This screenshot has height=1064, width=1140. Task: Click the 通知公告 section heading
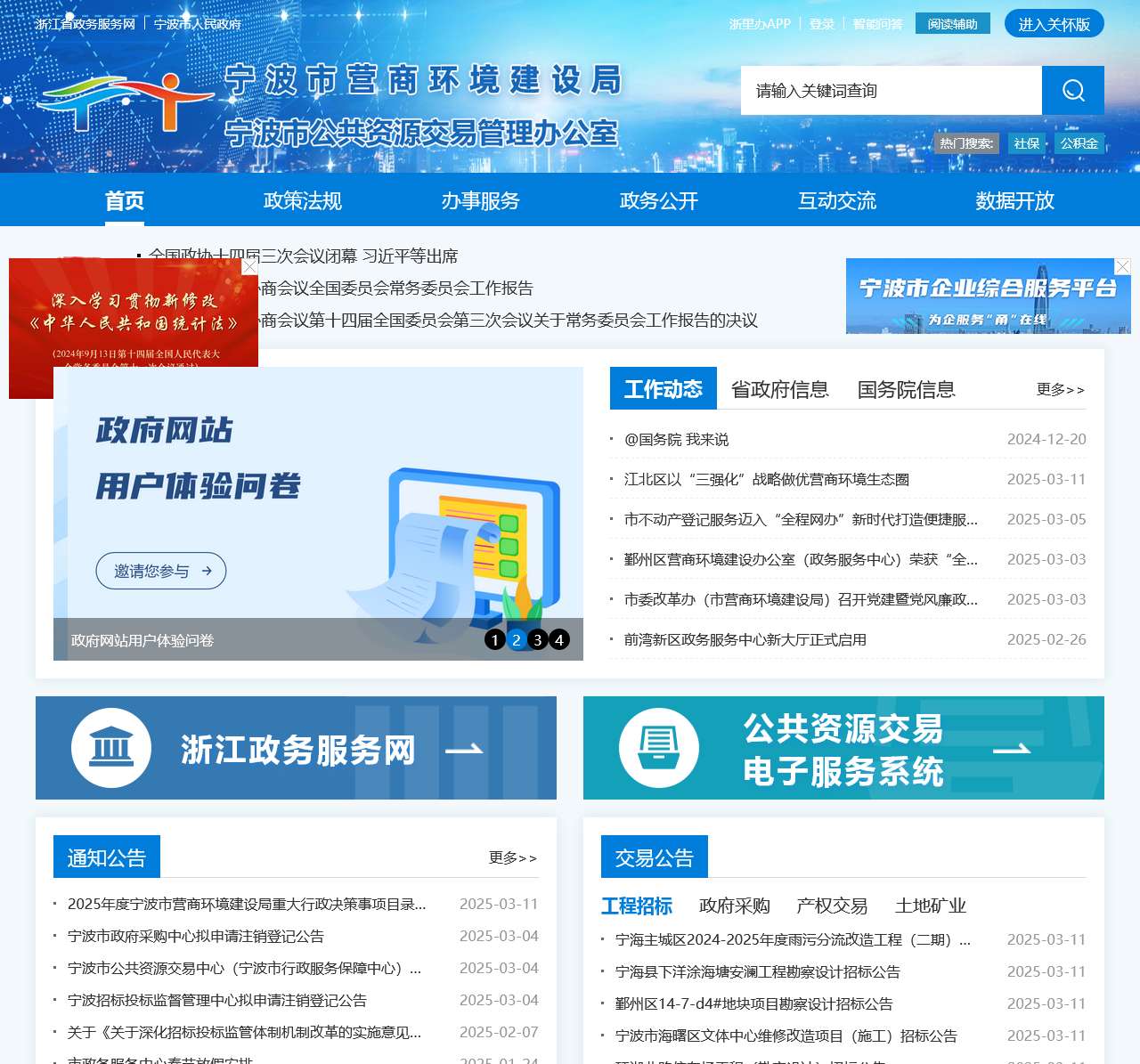pyautogui.click(x=107, y=857)
